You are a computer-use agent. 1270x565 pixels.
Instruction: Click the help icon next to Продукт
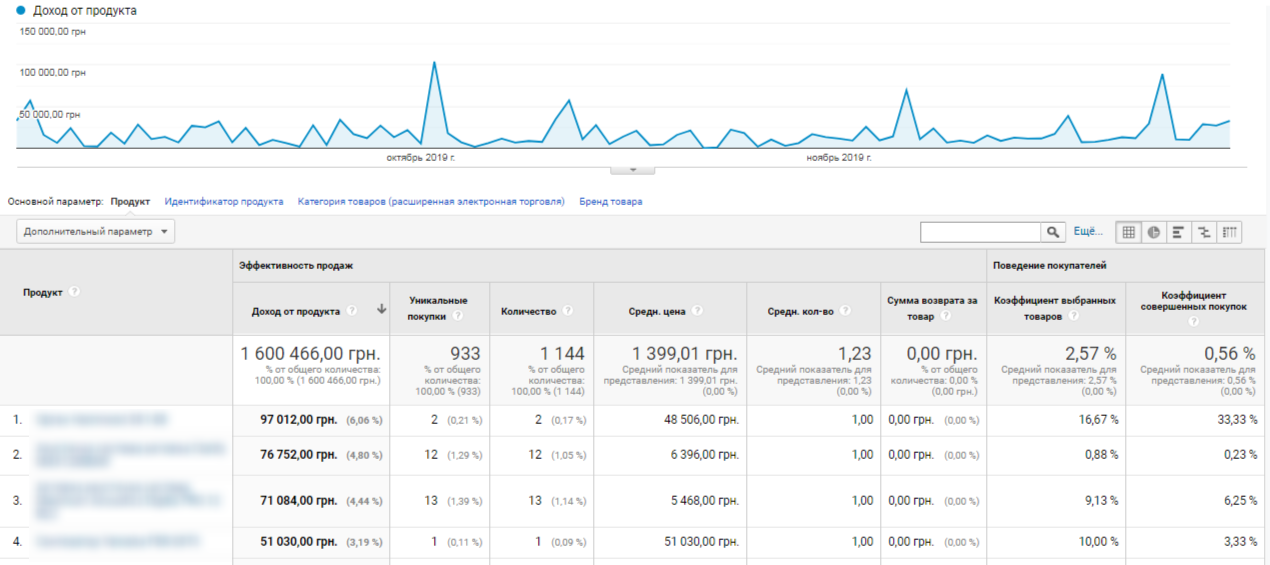74,293
